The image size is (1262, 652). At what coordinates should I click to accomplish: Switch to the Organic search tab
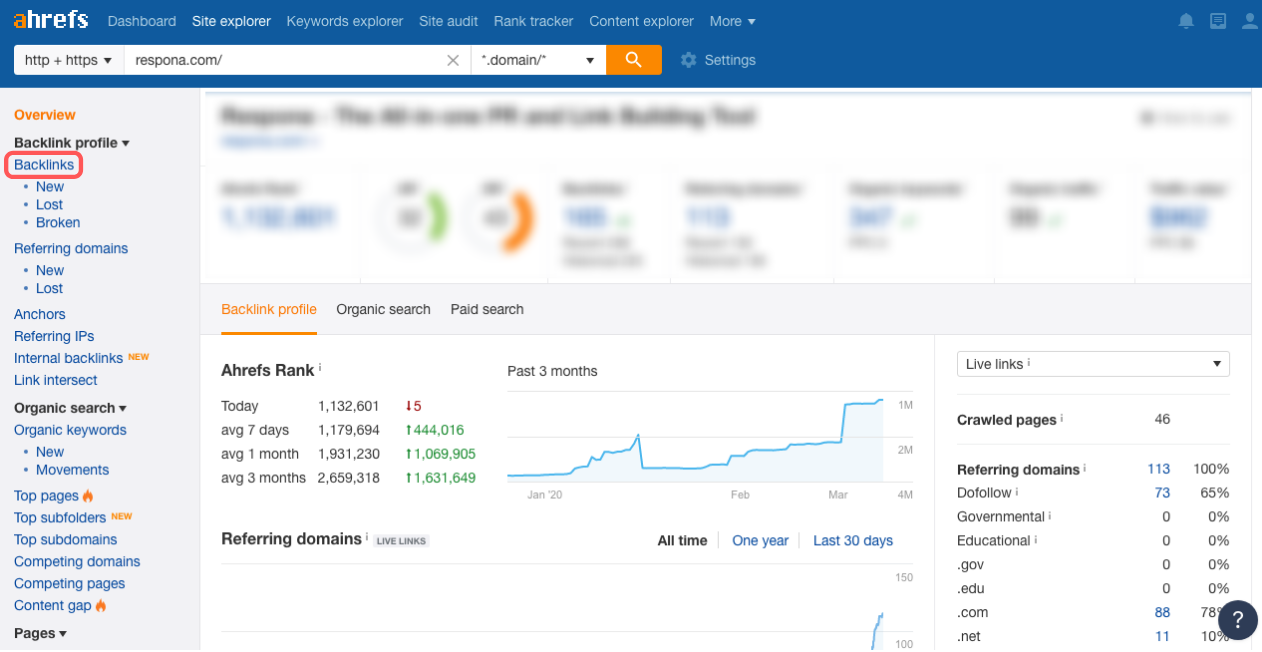tap(383, 309)
